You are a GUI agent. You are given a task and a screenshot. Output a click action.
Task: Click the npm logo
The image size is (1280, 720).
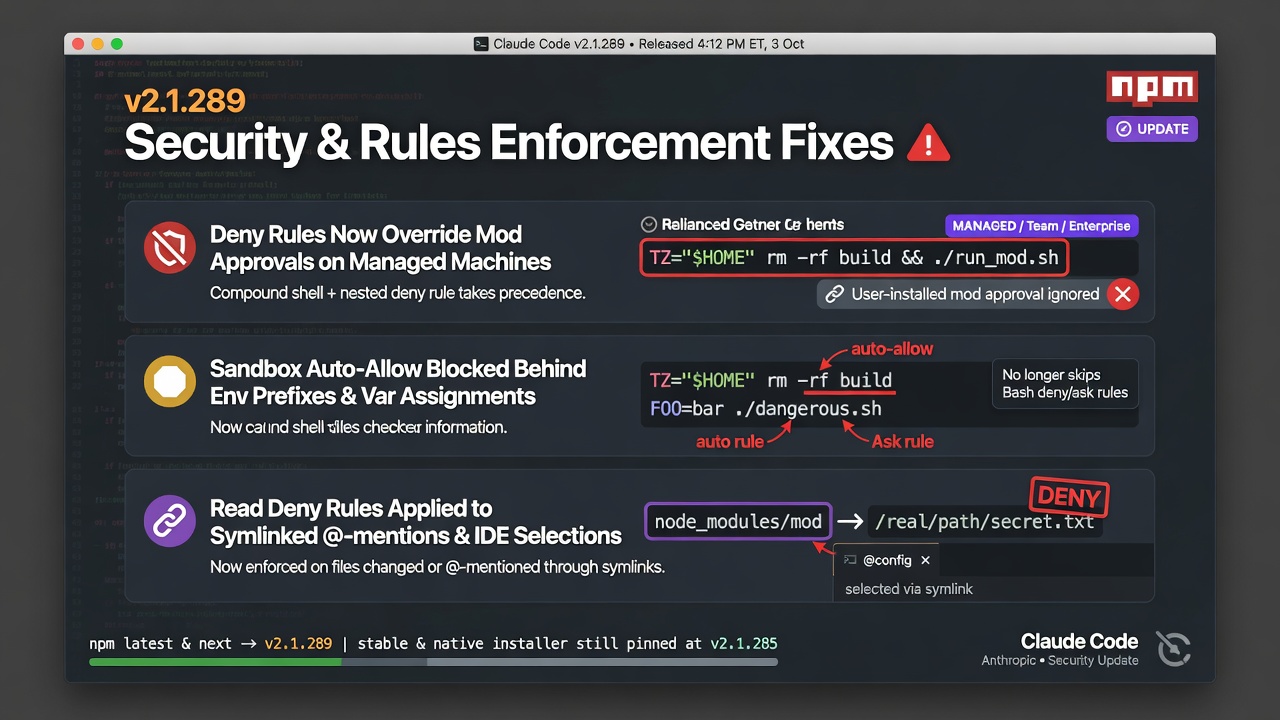point(1152,88)
